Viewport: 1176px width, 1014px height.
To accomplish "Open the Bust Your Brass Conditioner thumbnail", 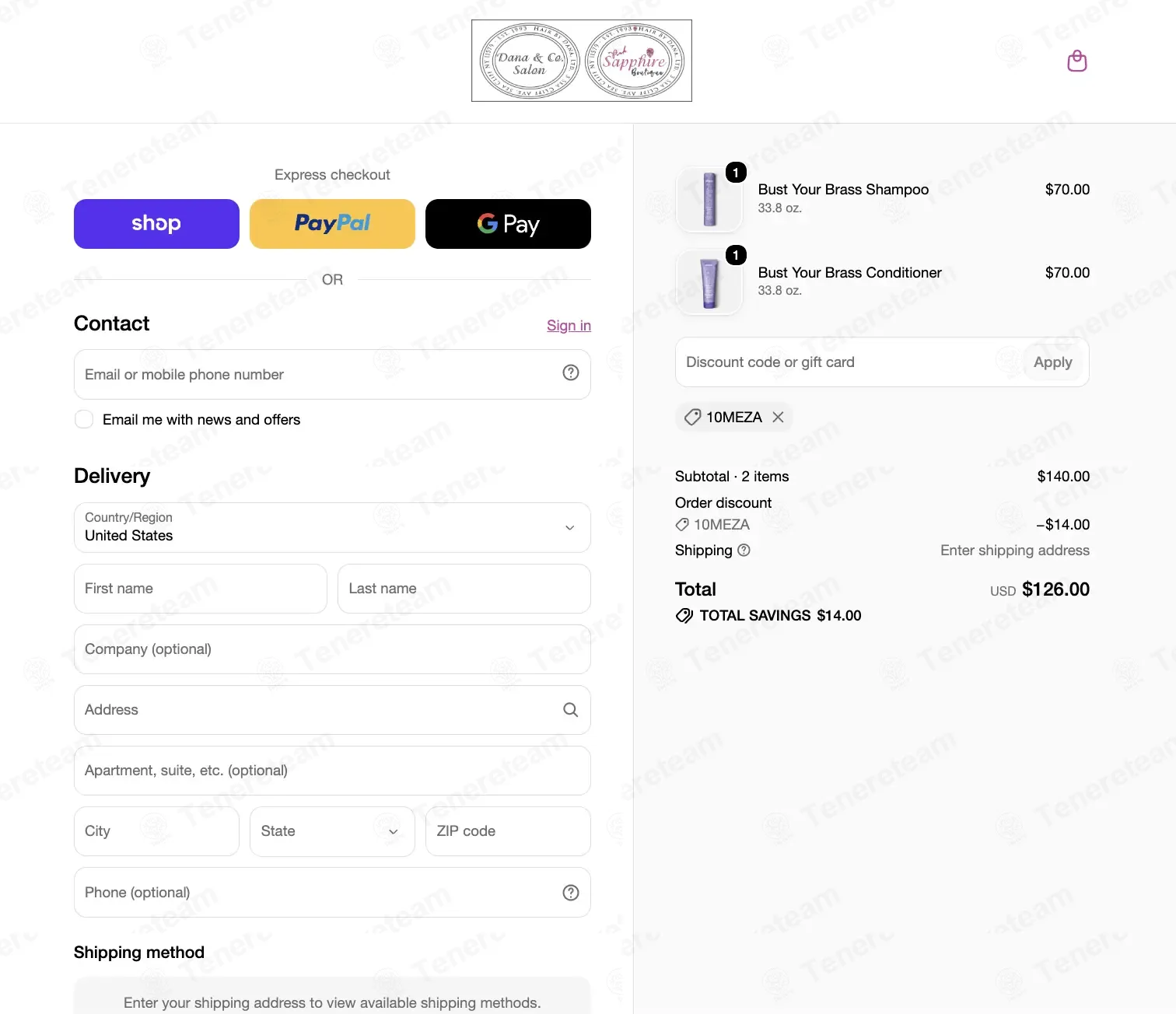I will click(709, 282).
